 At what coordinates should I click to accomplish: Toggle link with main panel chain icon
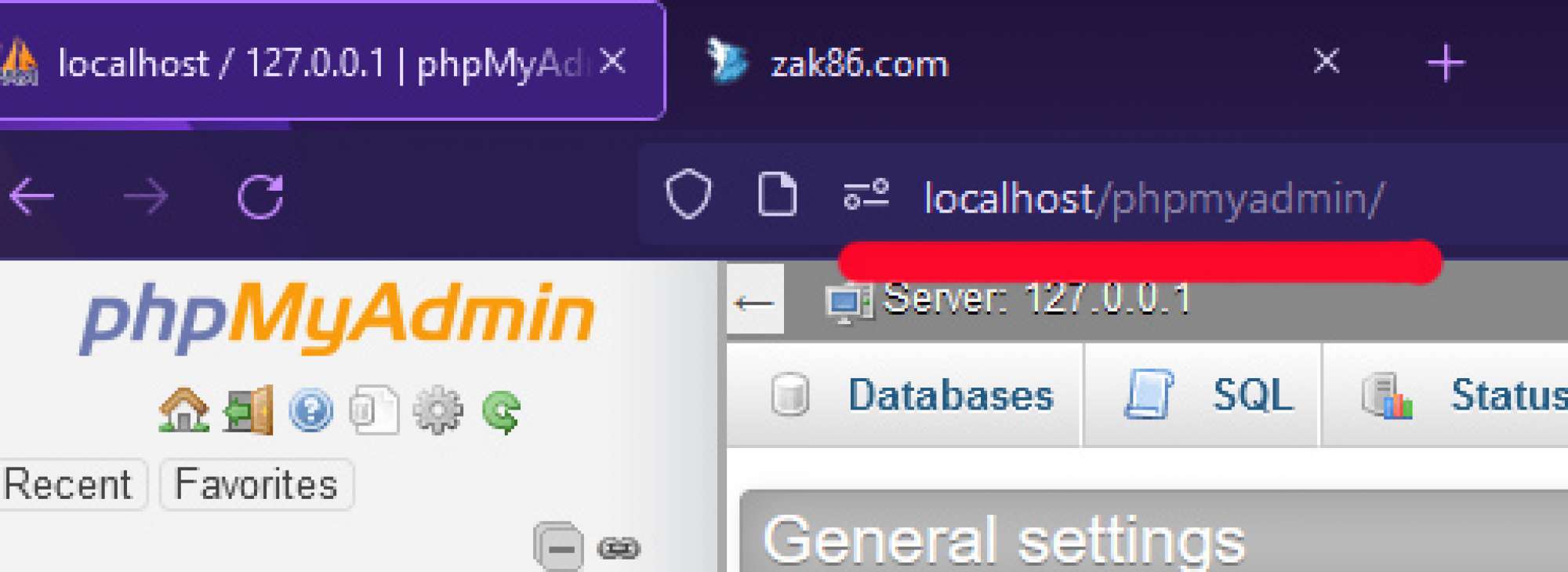[619, 548]
